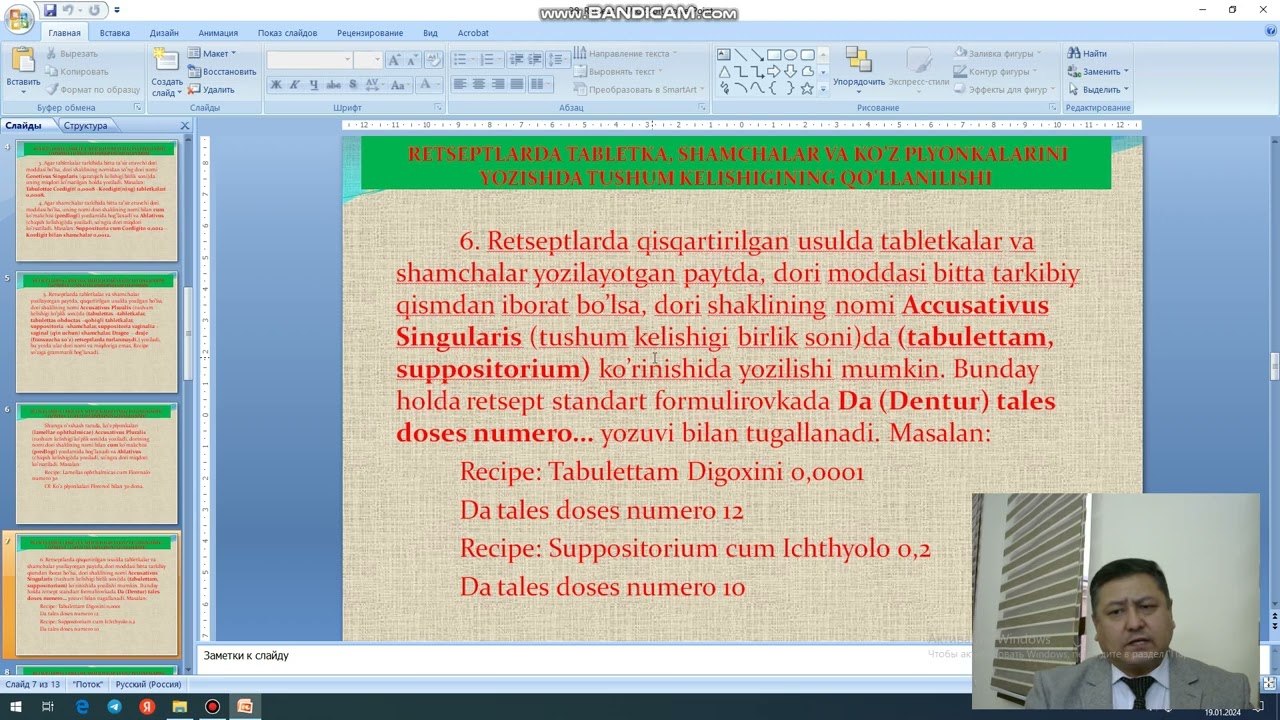The height and width of the screenshot is (720, 1280).
Task: Open change case (Aa) dropdown
Action: [x=401, y=85]
